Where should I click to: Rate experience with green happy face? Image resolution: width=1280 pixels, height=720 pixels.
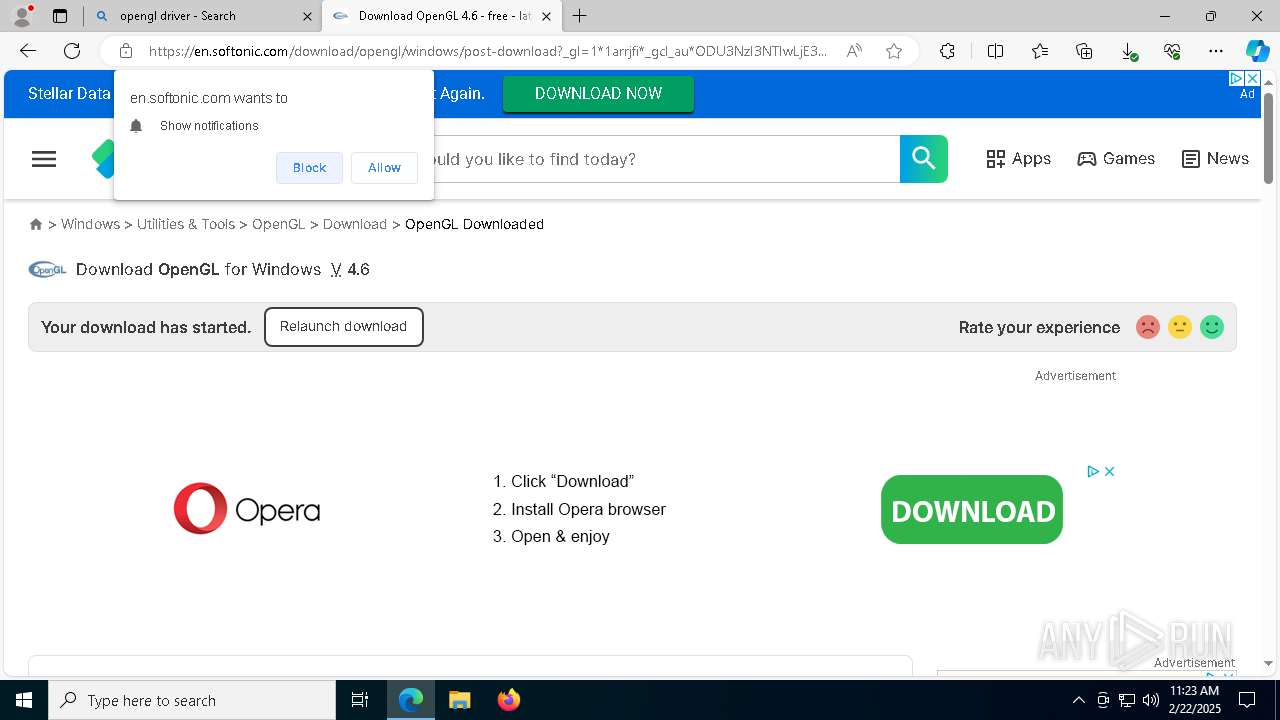(x=1212, y=327)
